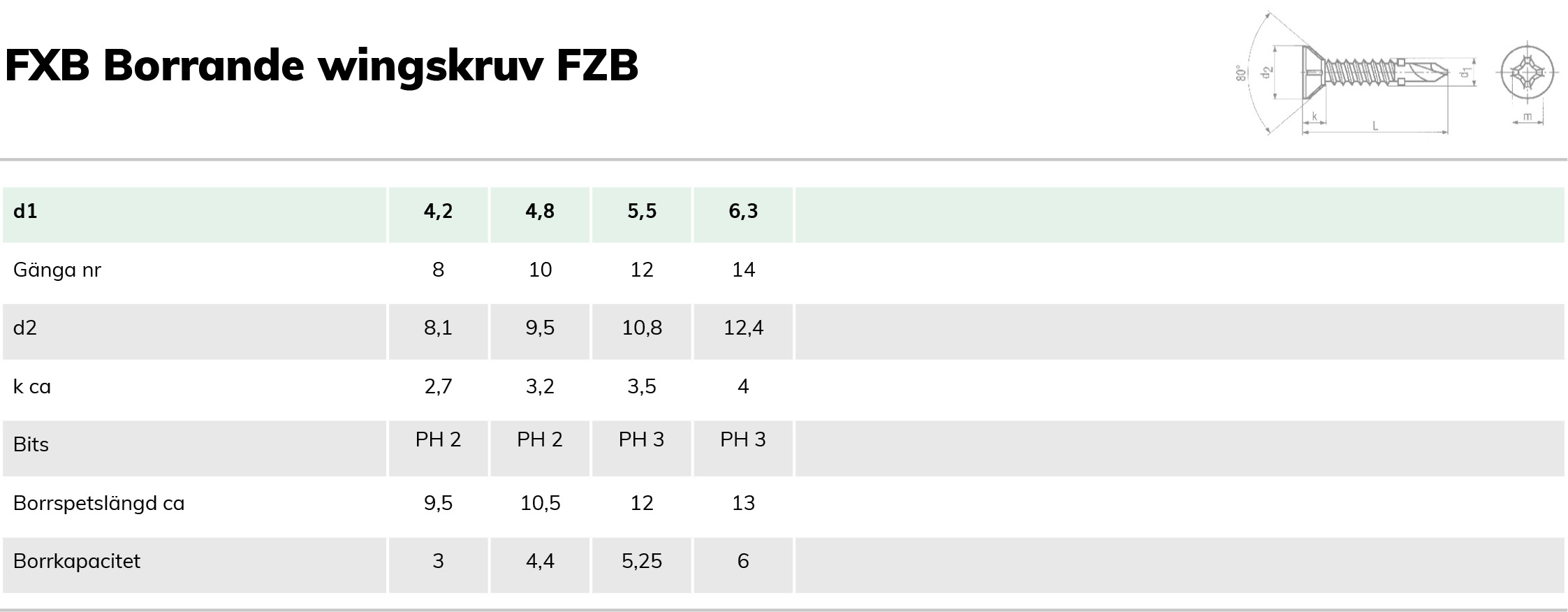
Task: Click the 5,25 Borrkapacitet value
Action: click(x=642, y=562)
